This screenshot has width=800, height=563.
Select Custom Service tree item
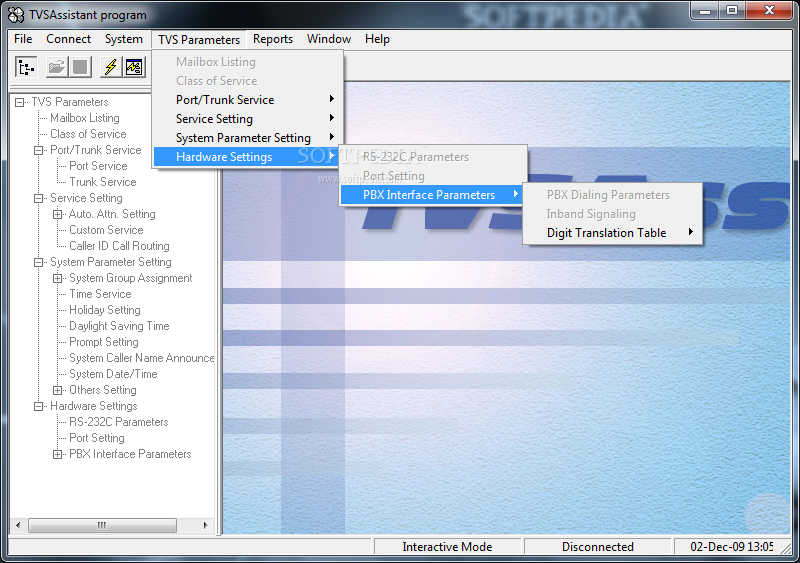point(106,230)
